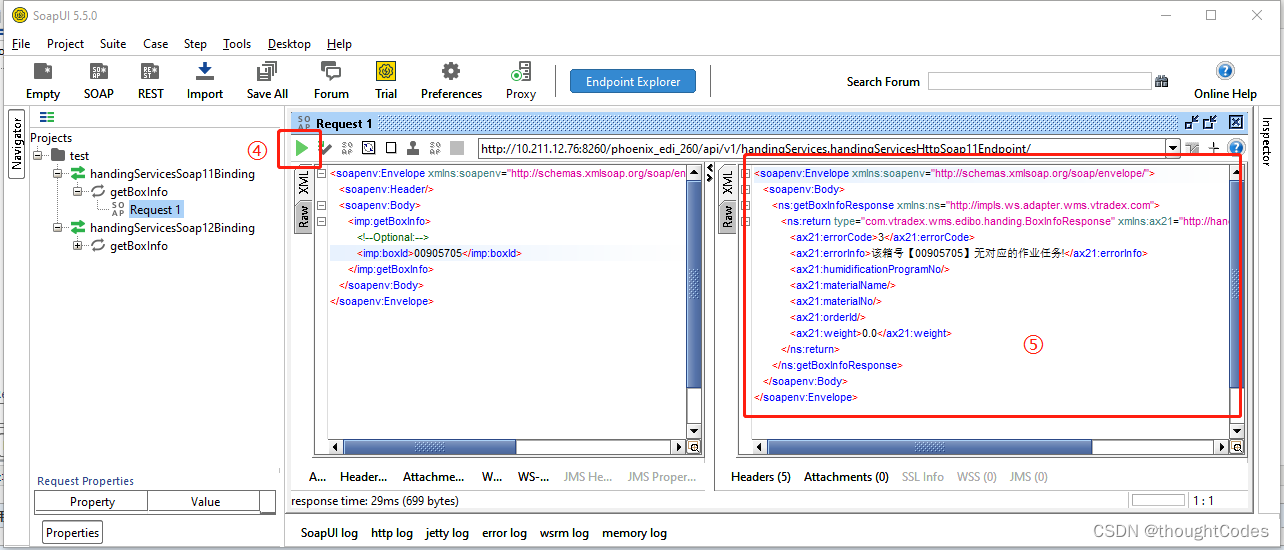The height and width of the screenshot is (550, 1284).
Task: Click the Search Forum input field
Action: (1039, 81)
